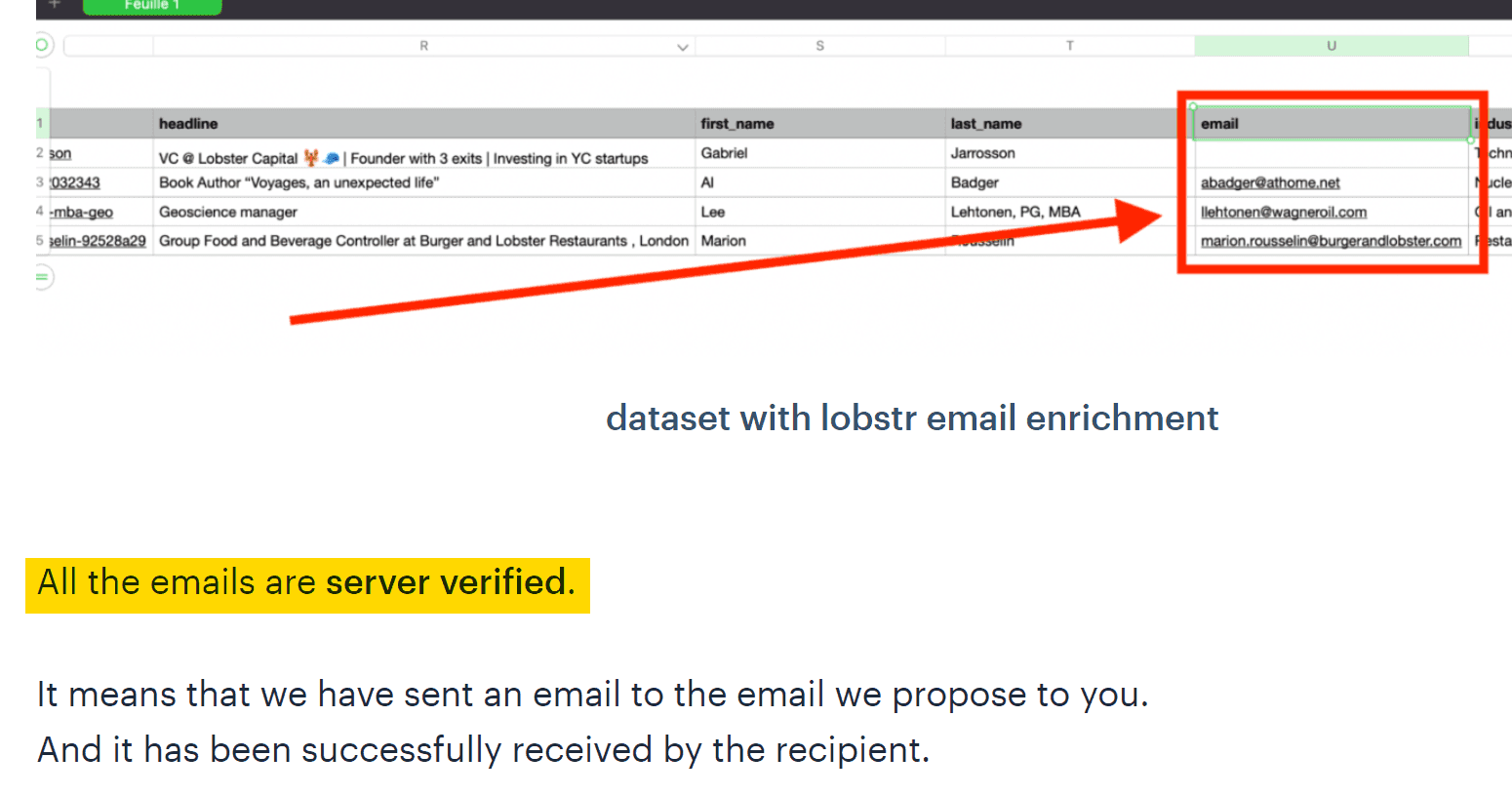Select the Gabriel first name cell
The image size is (1512, 796).
(819, 153)
